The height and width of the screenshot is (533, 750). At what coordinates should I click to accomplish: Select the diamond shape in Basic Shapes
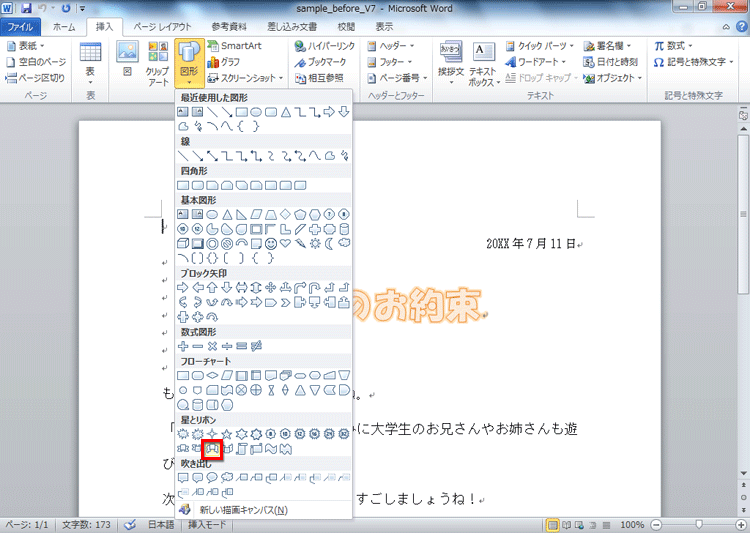(286, 214)
